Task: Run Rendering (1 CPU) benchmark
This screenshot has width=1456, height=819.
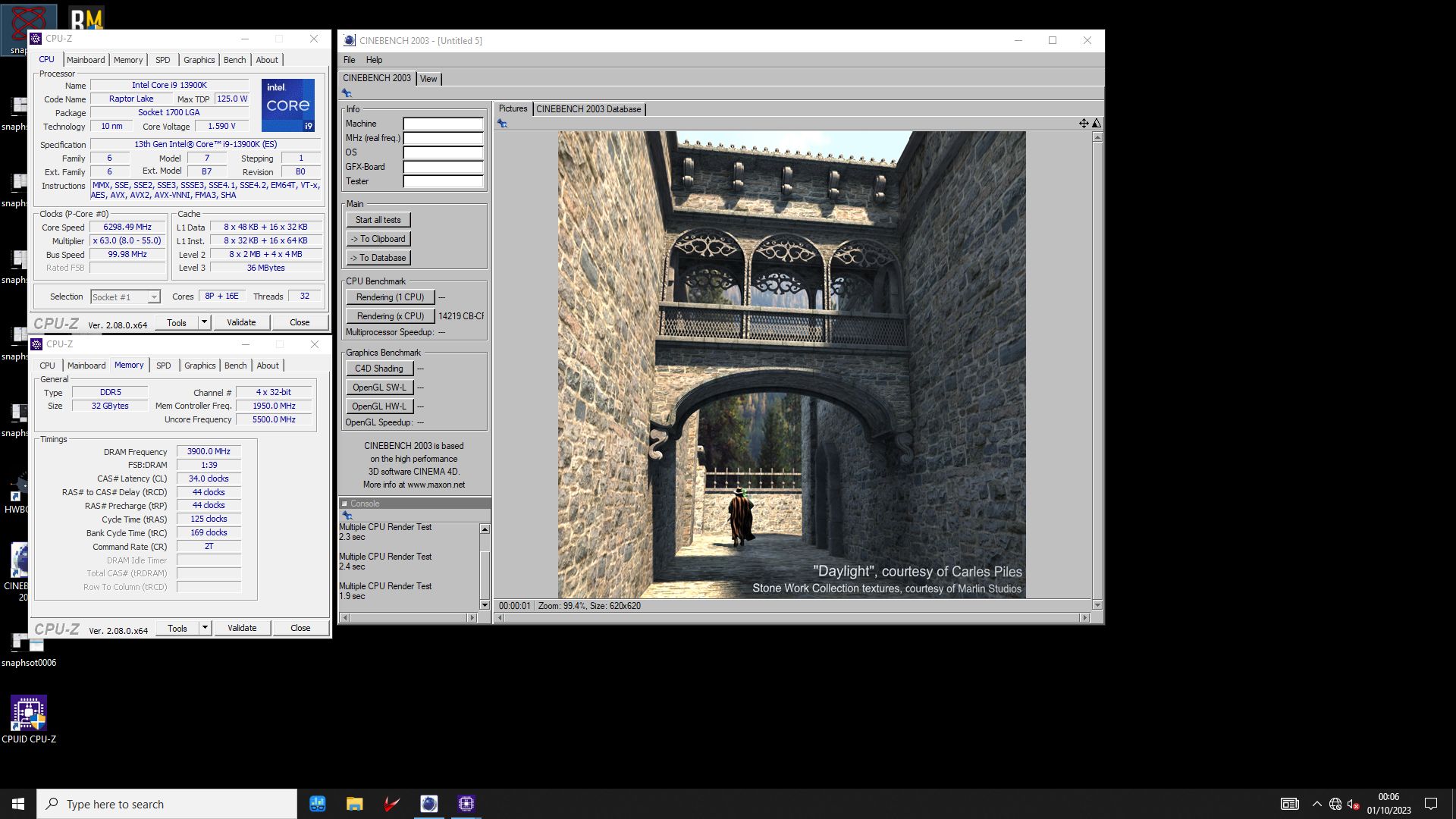Action: pos(390,297)
